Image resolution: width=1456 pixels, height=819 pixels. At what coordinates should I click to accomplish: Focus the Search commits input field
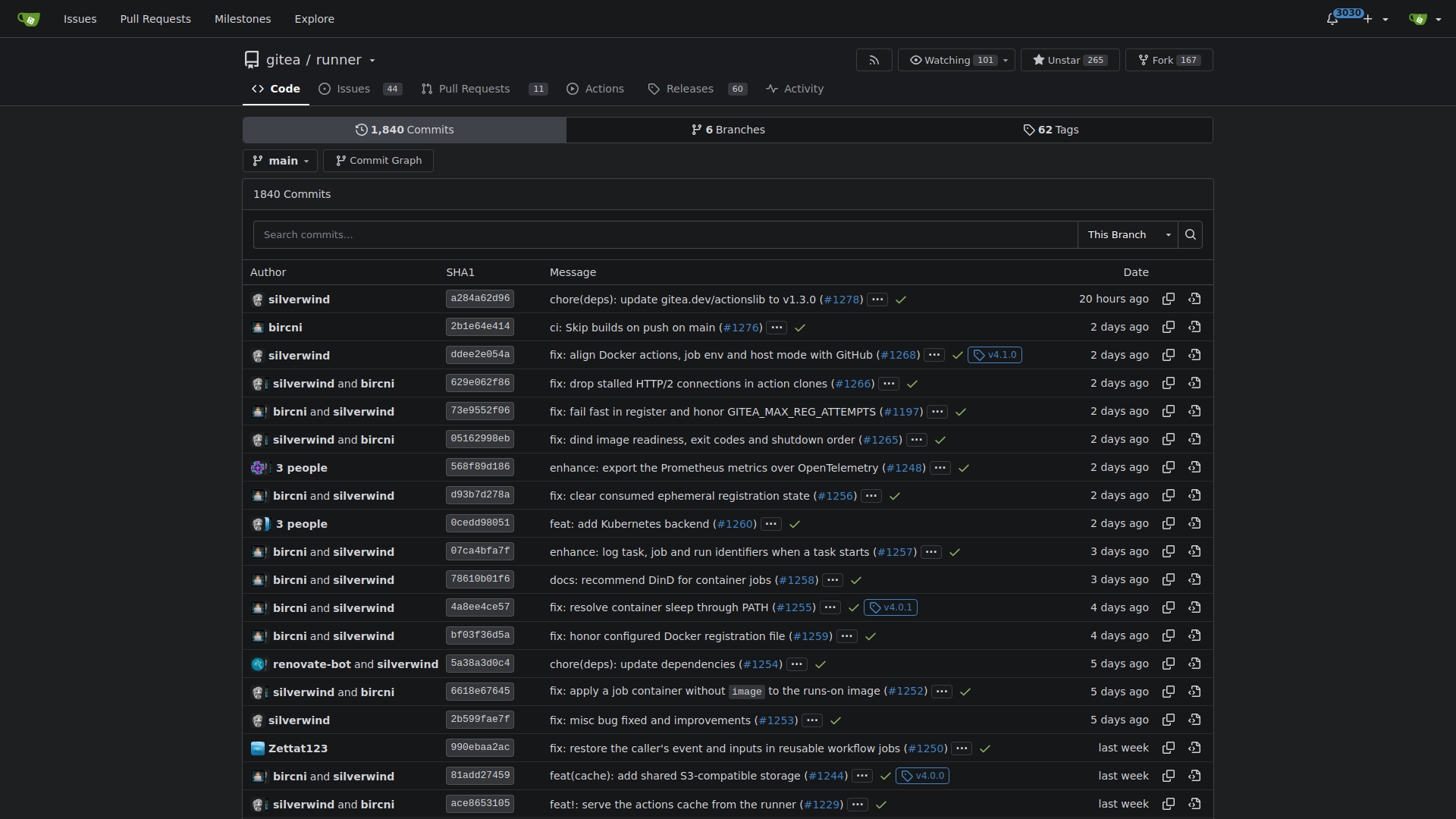point(665,235)
